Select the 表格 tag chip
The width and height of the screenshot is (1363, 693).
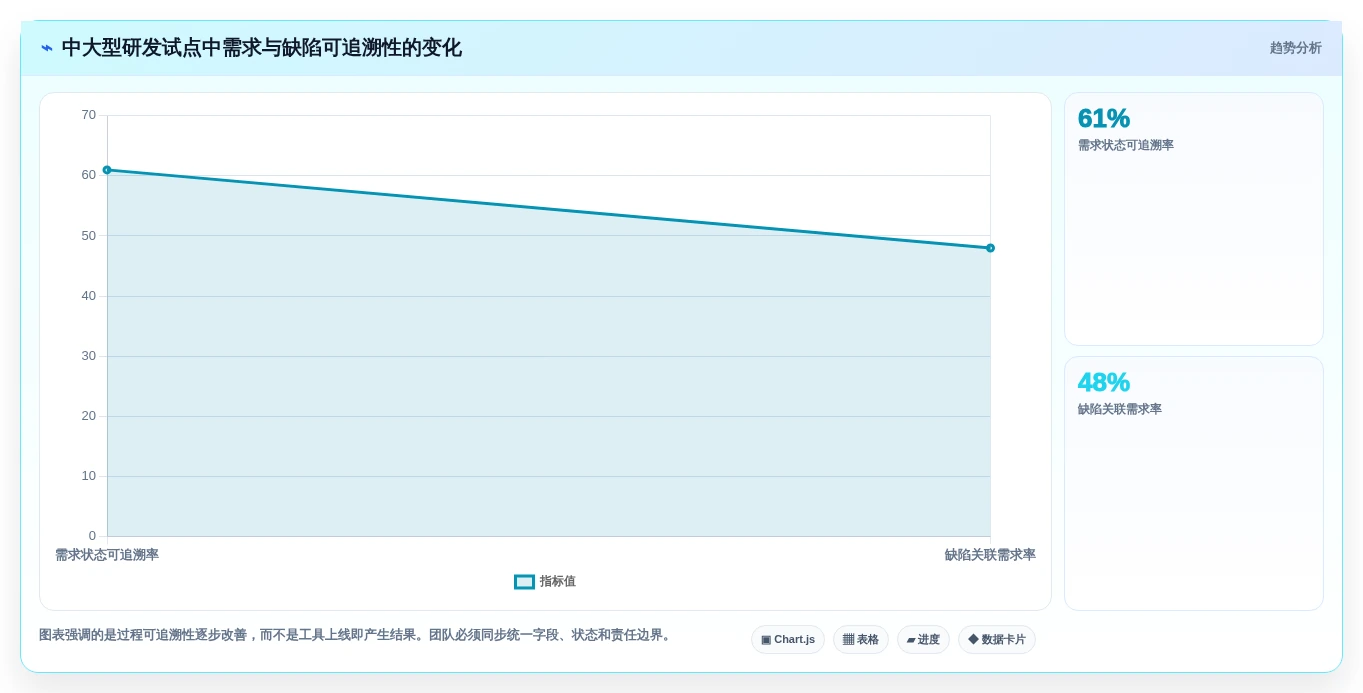[x=861, y=640]
